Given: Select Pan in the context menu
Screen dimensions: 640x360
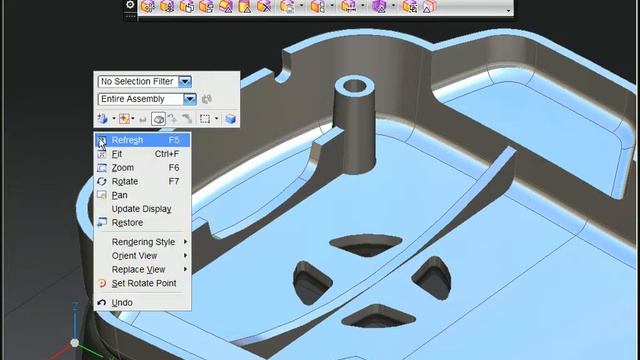Looking at the screenshot, I should [x=142, y=195].
